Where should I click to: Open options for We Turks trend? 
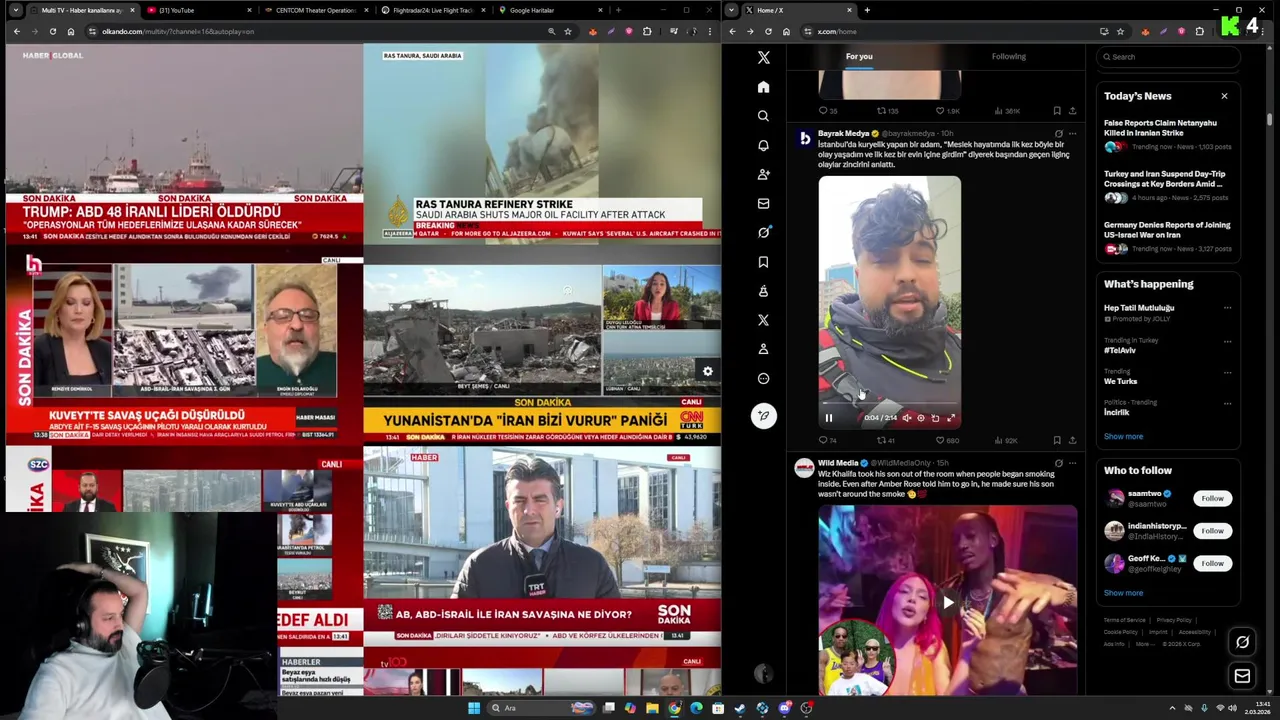[1227, 372]
